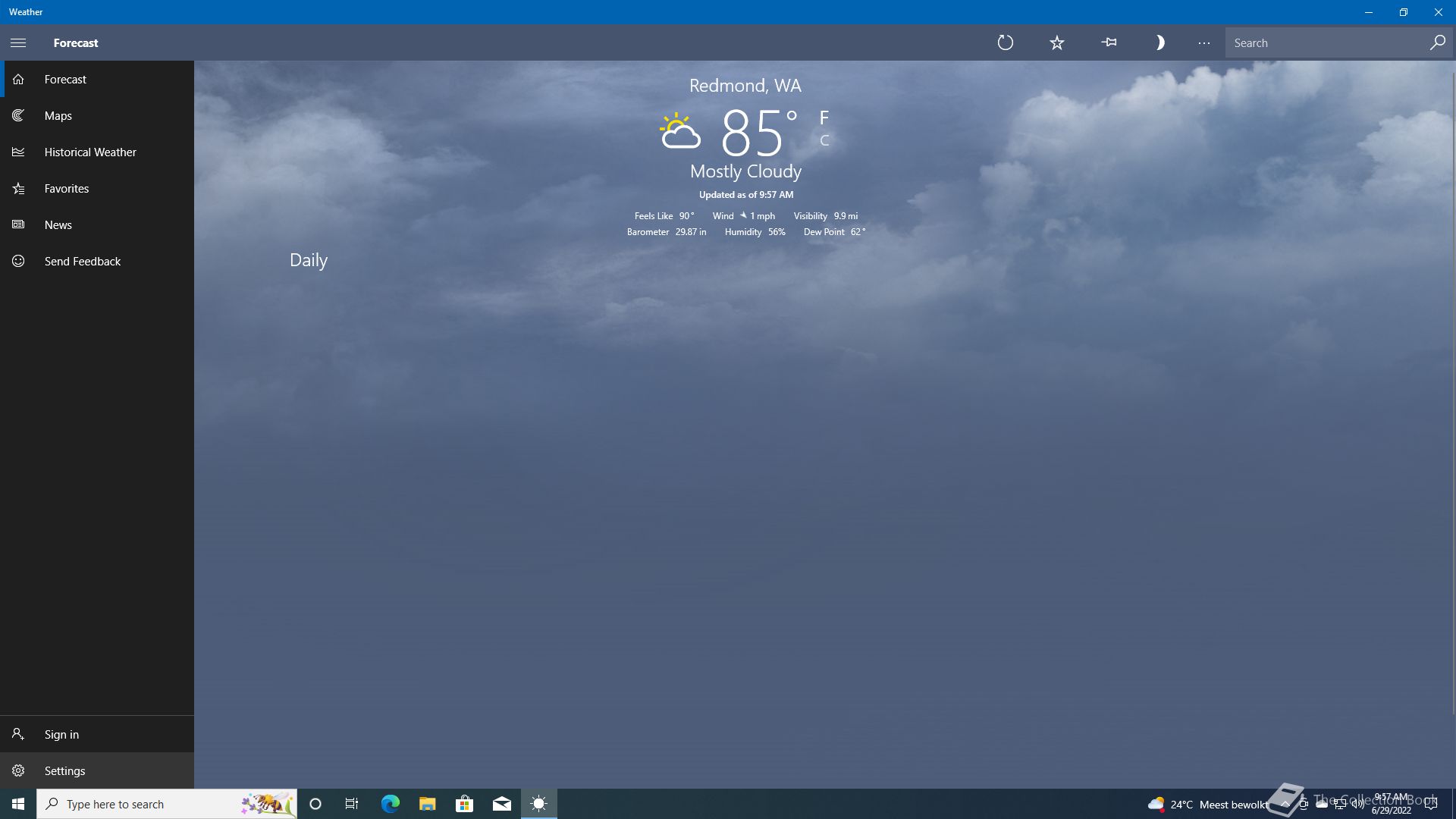Screen dimensions: 1456x819
Task: Switch temperature unit to Celsius
Action: pyautogui.click(x=824, y=140)
